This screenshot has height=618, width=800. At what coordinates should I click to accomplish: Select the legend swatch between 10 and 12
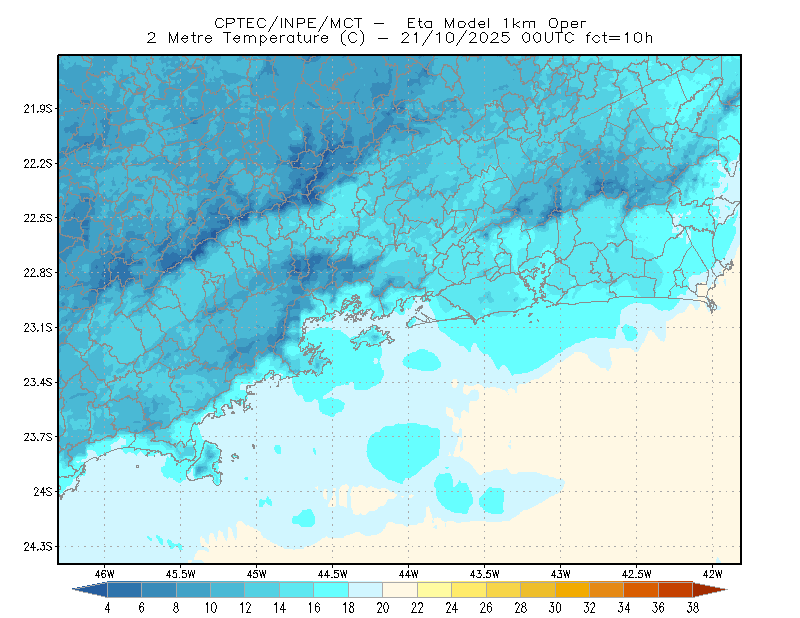pyautogui.click(x=228, y=590)
